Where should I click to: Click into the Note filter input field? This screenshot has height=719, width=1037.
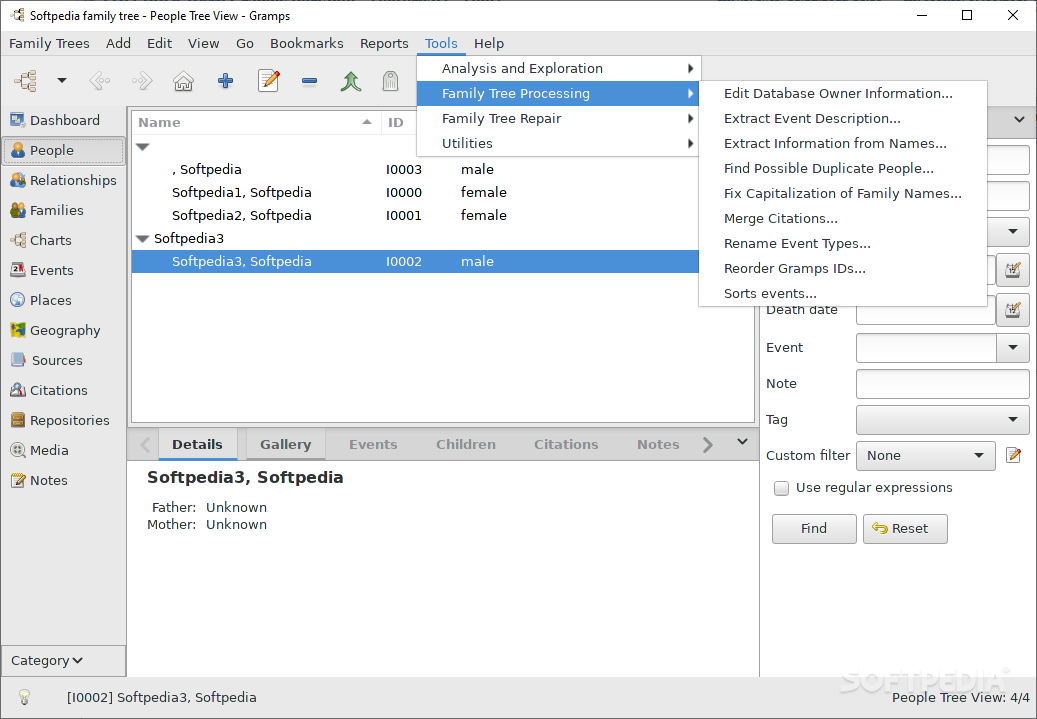pyautogui.click(x=942, y=384)
